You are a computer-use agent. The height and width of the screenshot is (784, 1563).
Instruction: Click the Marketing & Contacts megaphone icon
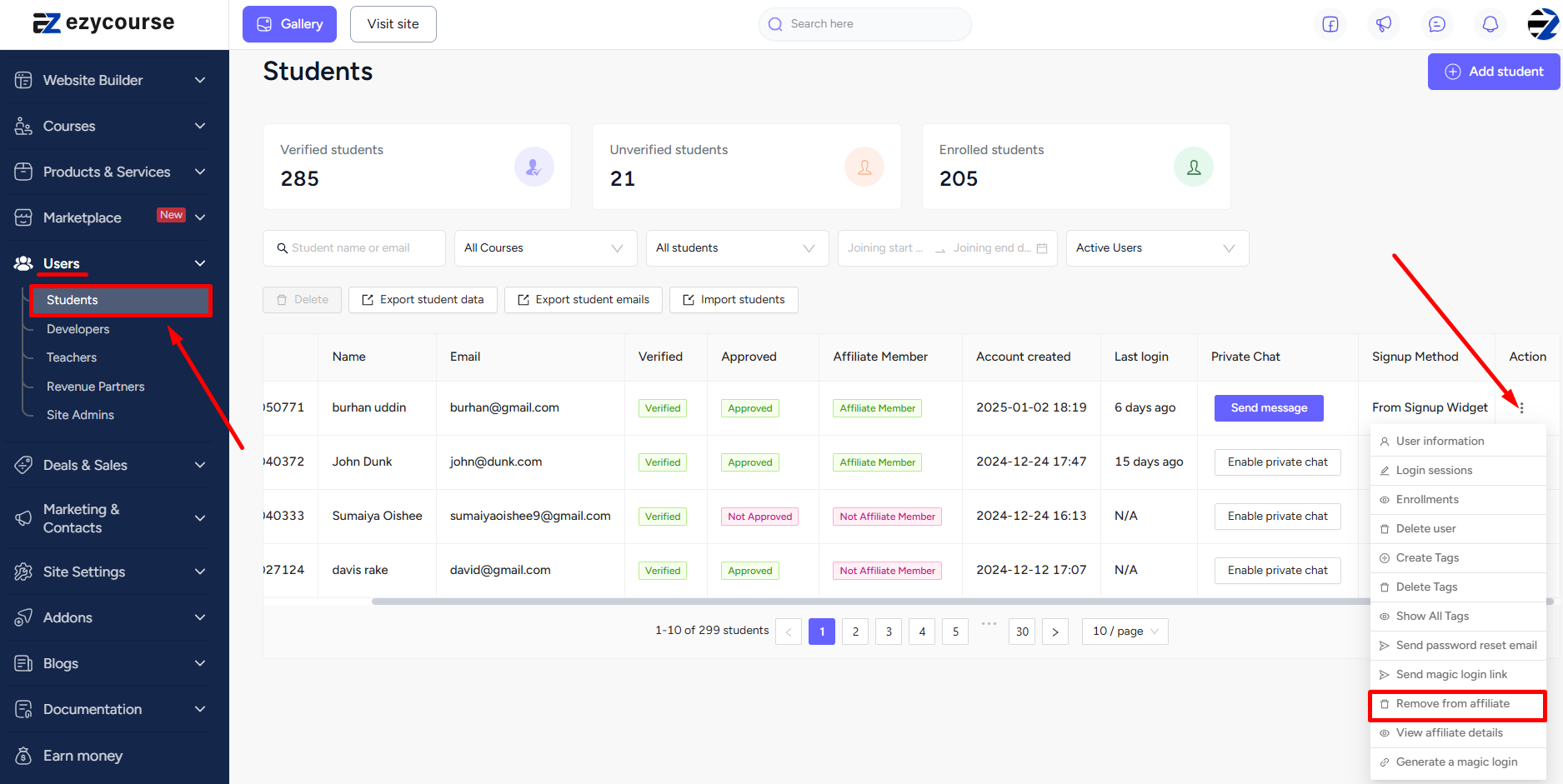[x=23, y=518]
